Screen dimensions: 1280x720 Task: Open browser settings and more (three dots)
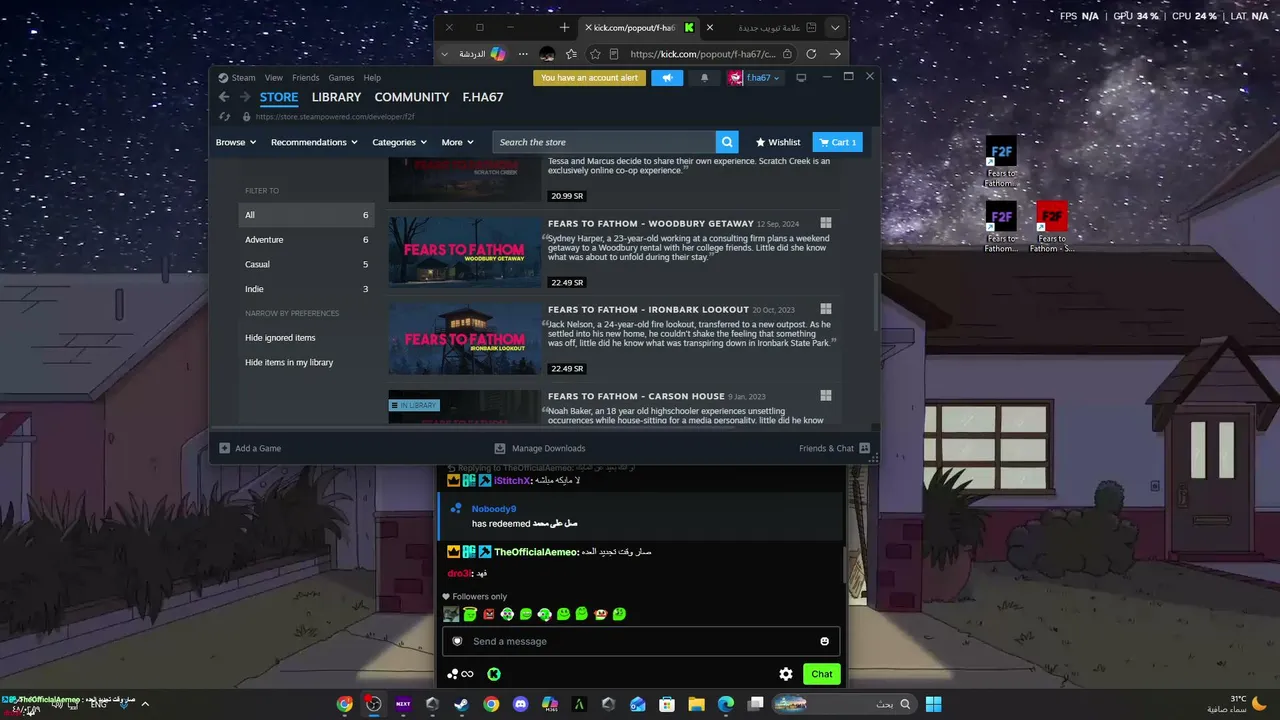[x=522, y=54]
